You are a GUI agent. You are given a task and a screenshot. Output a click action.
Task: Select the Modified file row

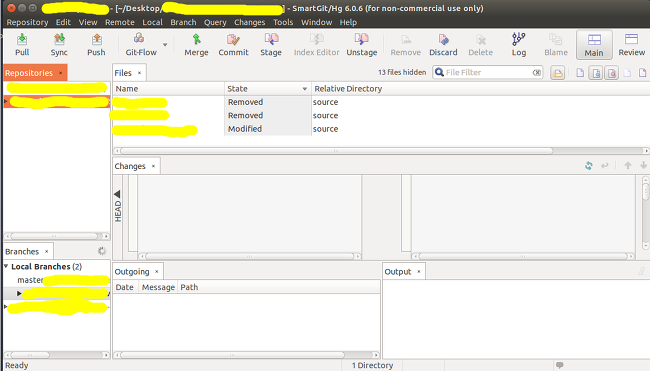point(381,129)
